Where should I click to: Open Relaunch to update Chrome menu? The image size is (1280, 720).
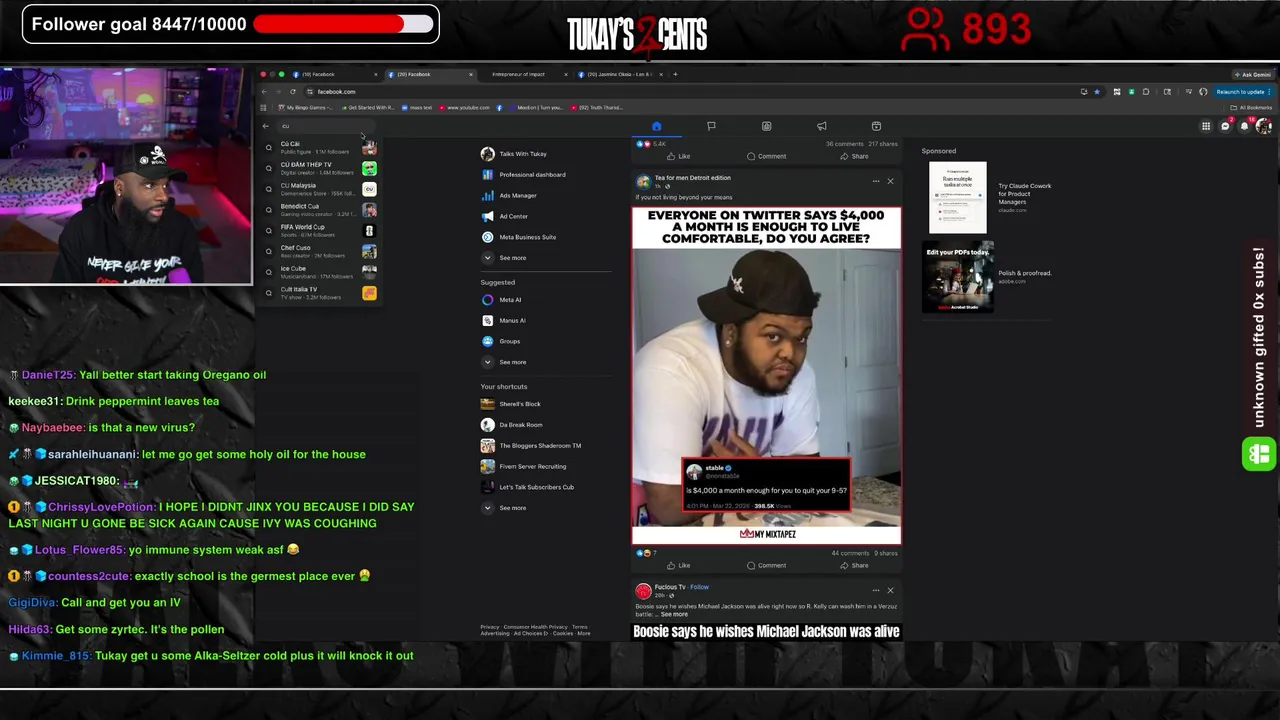click(x=1242, y=92)
